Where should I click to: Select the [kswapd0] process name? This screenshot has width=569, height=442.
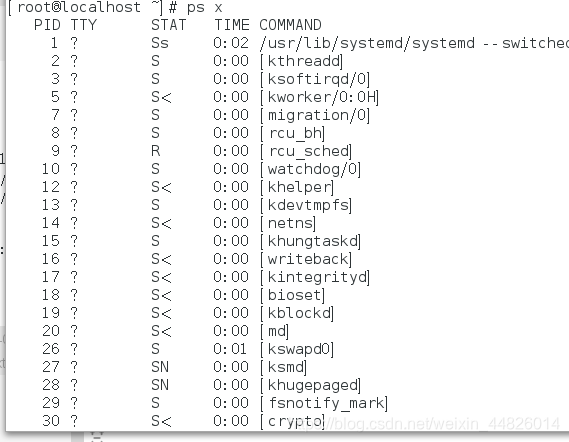click(x=297, y=349)
